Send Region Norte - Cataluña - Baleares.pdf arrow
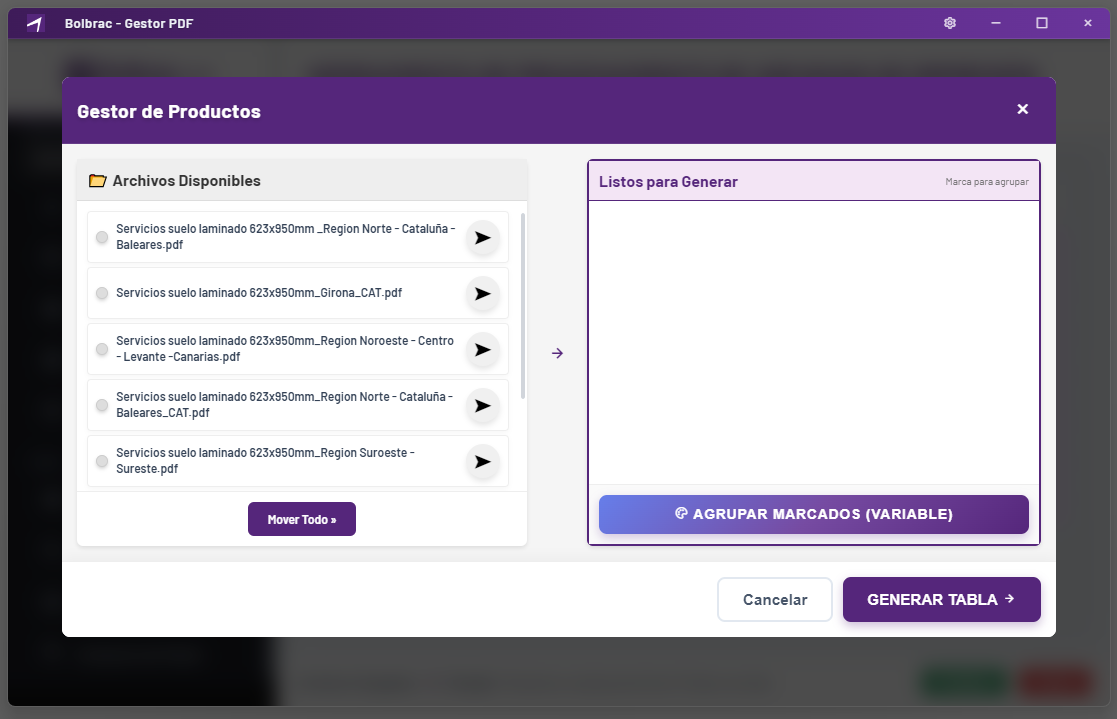Viewport: 1117px width, 719px height. pos(482,238)
